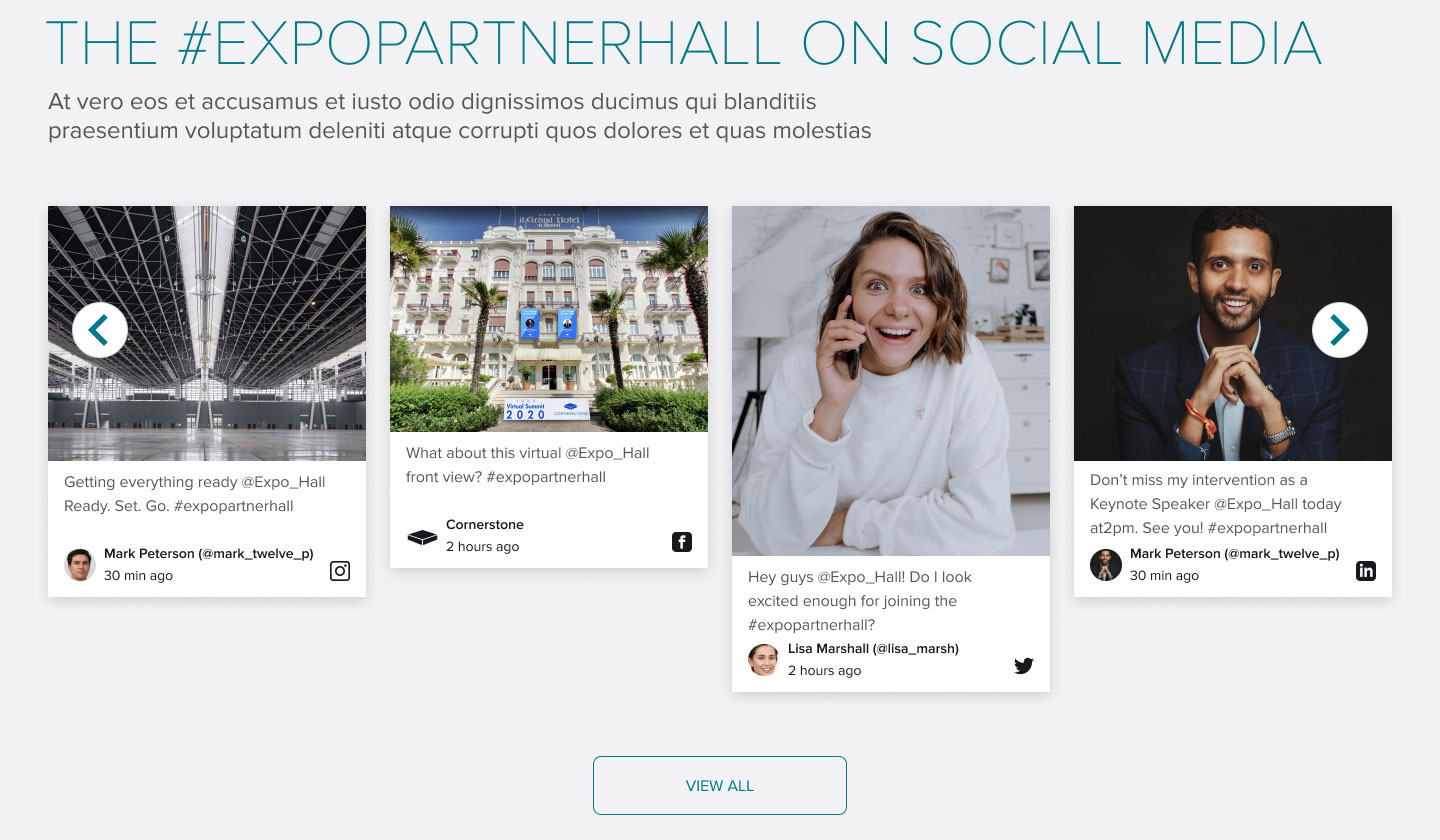Click Mark Peterson's avatar on LinkedIn post
The width and height of the screenshot is (1440, 840).
(1106, 565)
